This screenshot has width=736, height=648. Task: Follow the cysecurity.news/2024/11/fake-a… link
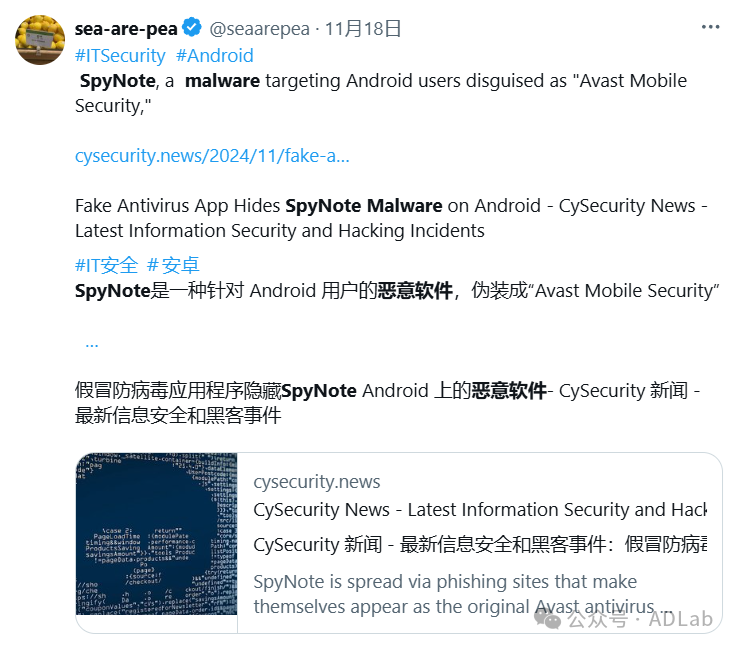pyautogui.click(x=212, y=156)
